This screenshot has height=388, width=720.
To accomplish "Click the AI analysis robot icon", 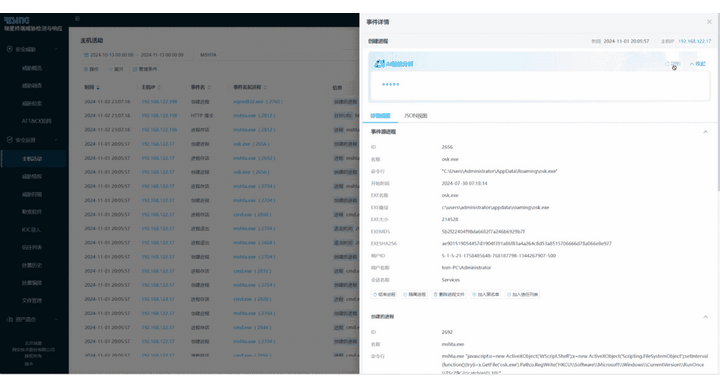I will click(x=379, y=64).
